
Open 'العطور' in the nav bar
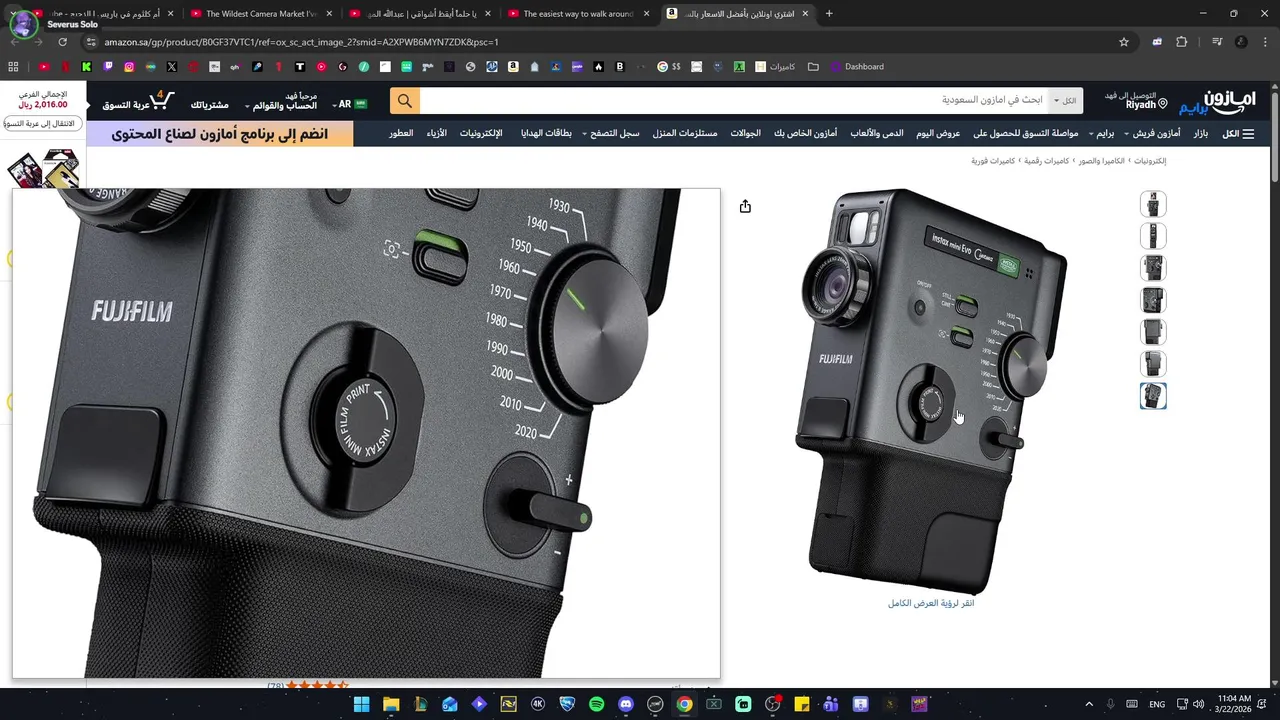(x=401, y=133)
